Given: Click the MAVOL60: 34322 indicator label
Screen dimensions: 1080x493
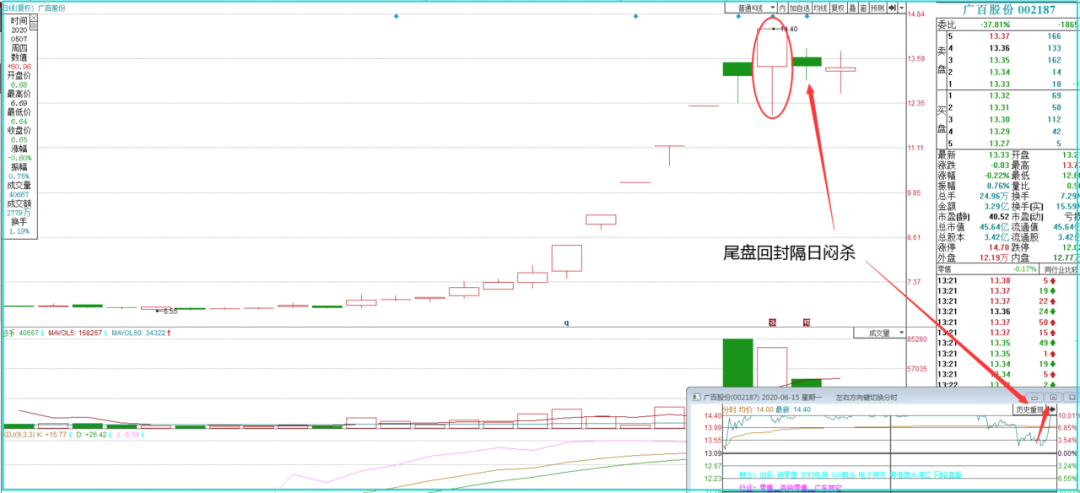Looking at the screenshot, I should tap(137, 333).
